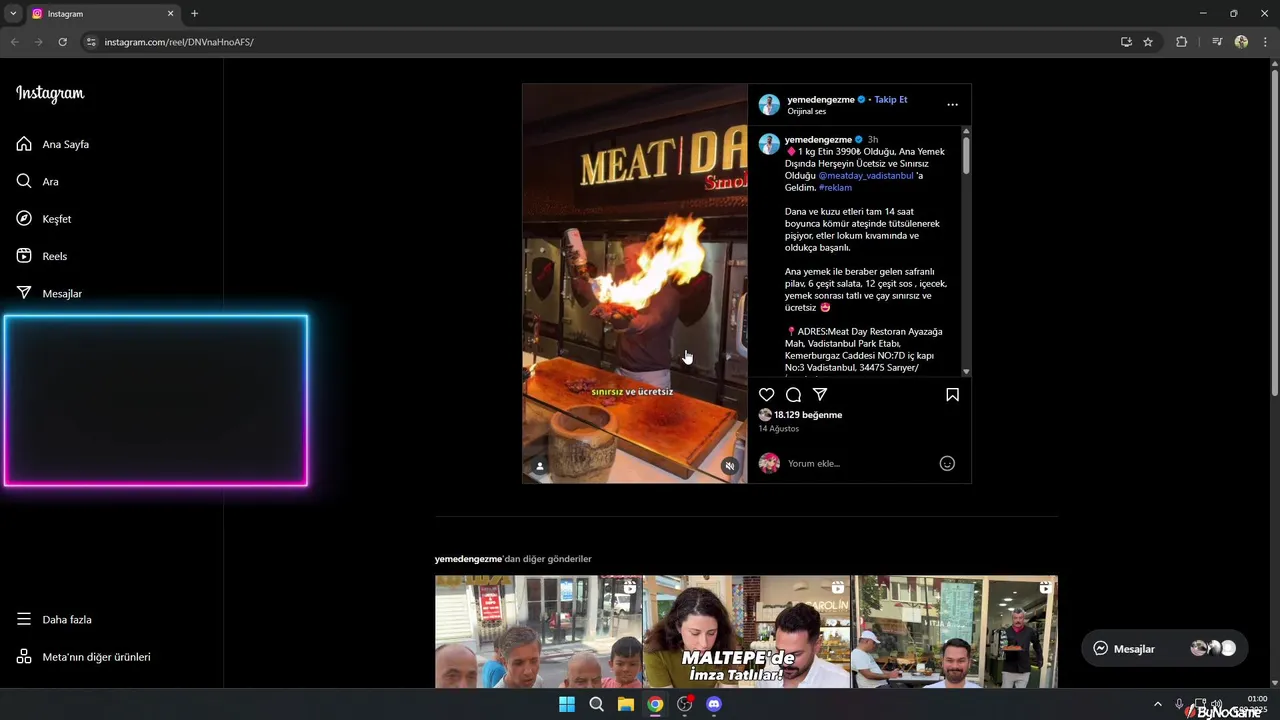1280x720 pixels.
Task: Close the Instagram browser tab
Action: (170, 14)
